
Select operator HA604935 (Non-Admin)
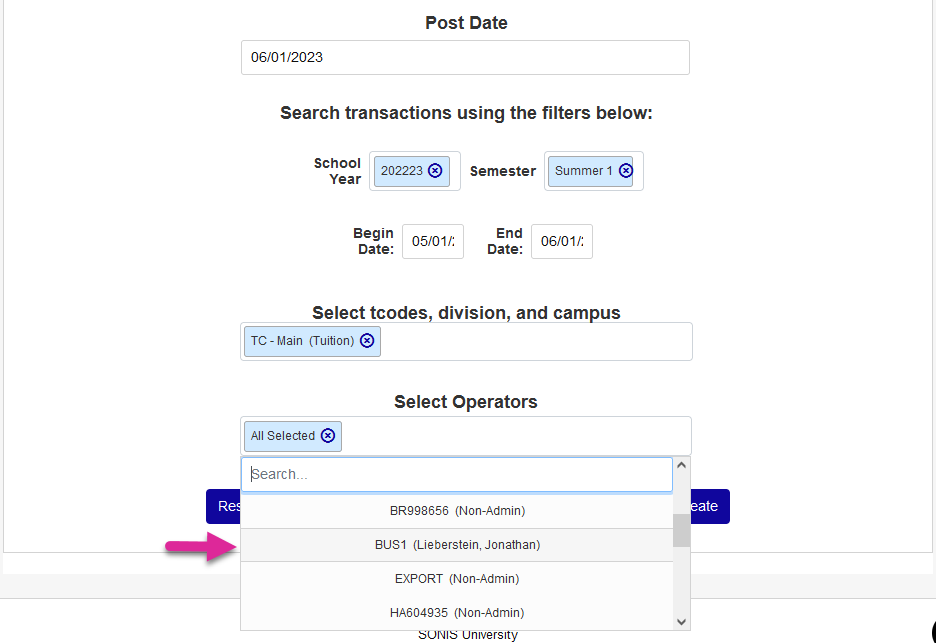click(457, 613)
